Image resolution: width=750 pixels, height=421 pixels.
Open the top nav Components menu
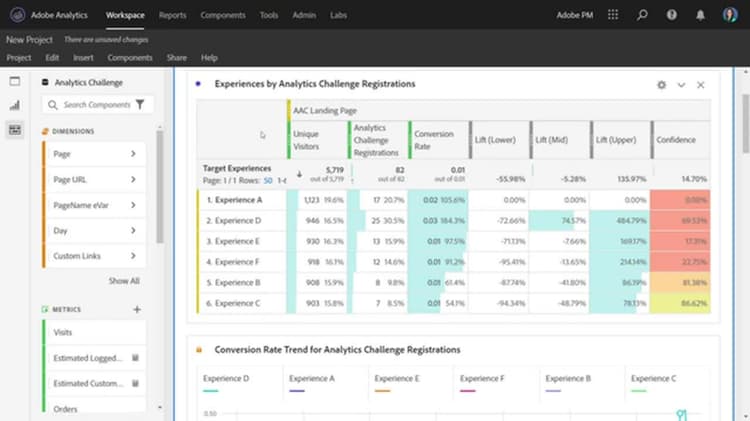click(223, 15)
